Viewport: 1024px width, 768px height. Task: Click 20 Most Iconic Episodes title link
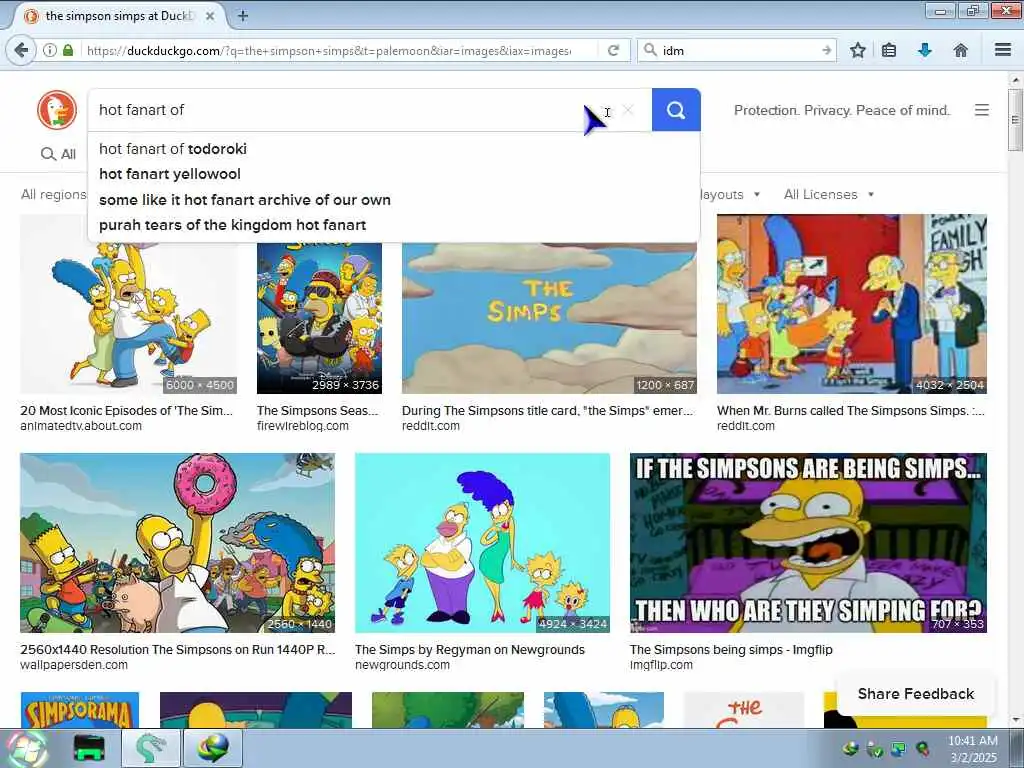click(127, 411)
